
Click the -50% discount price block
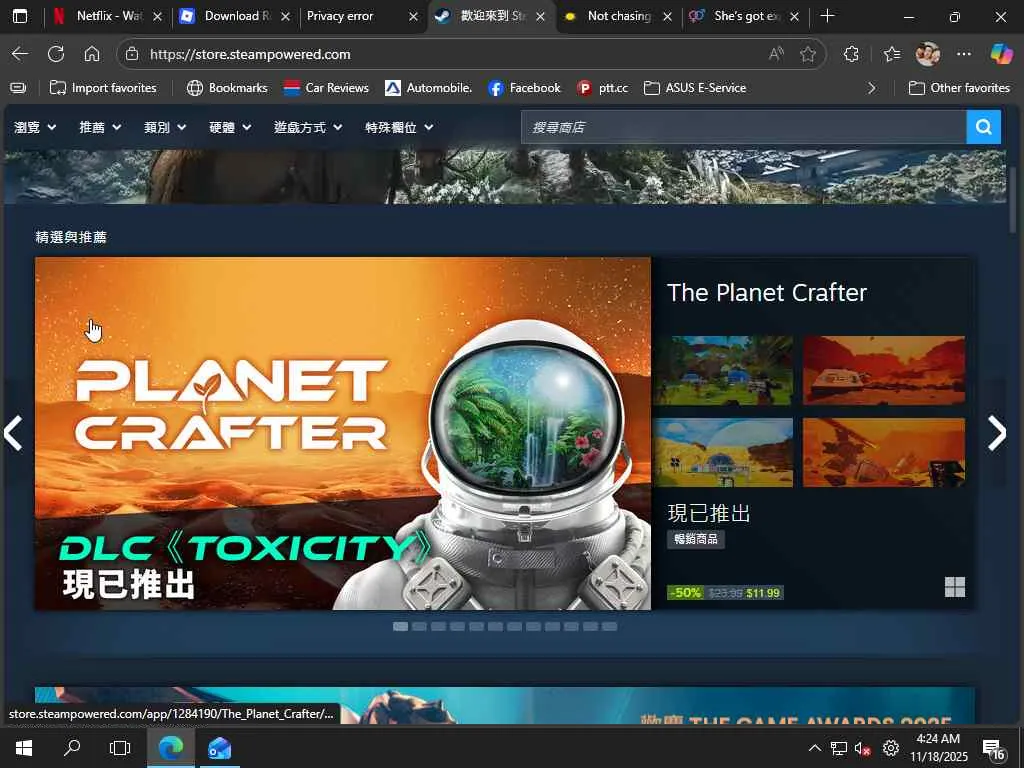tap(725, 593)
